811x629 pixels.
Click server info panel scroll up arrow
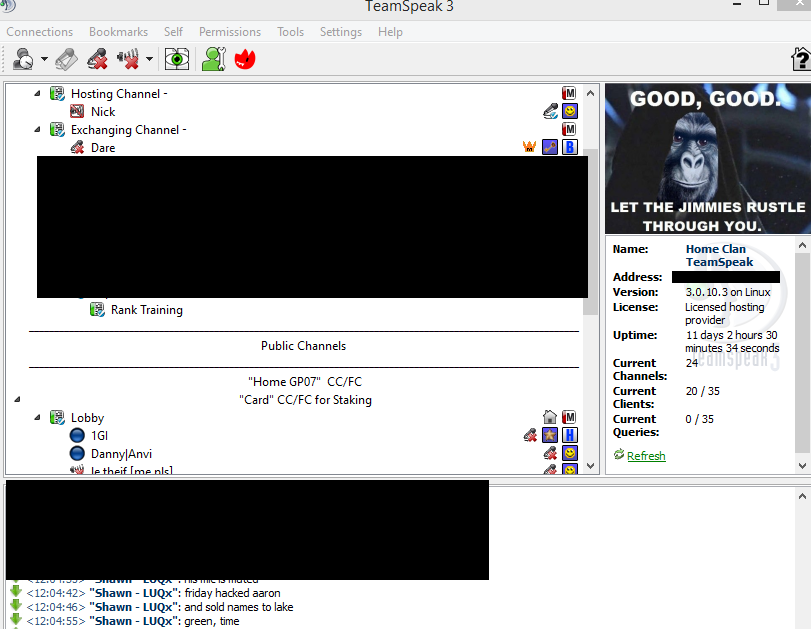(x=802, y=245)
